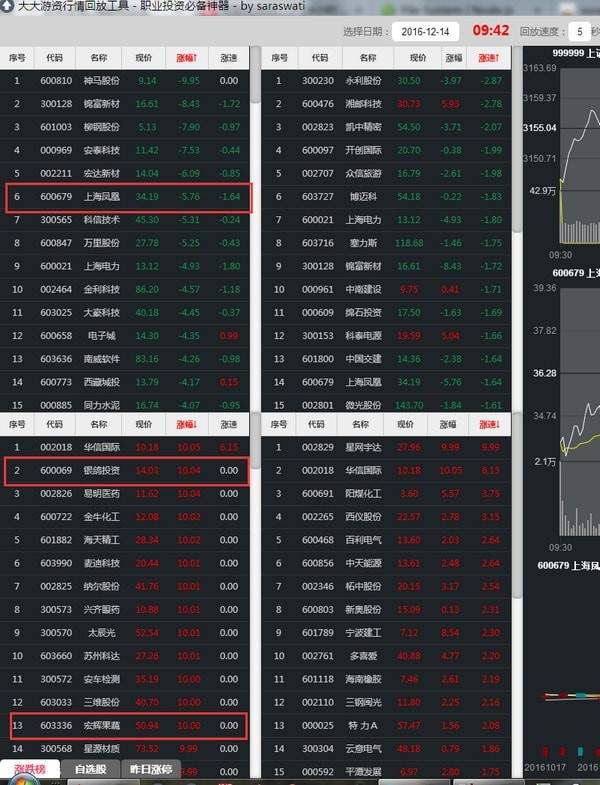
Task: Sort top-left table by 涨幅 arrow header
Action: 187,58
